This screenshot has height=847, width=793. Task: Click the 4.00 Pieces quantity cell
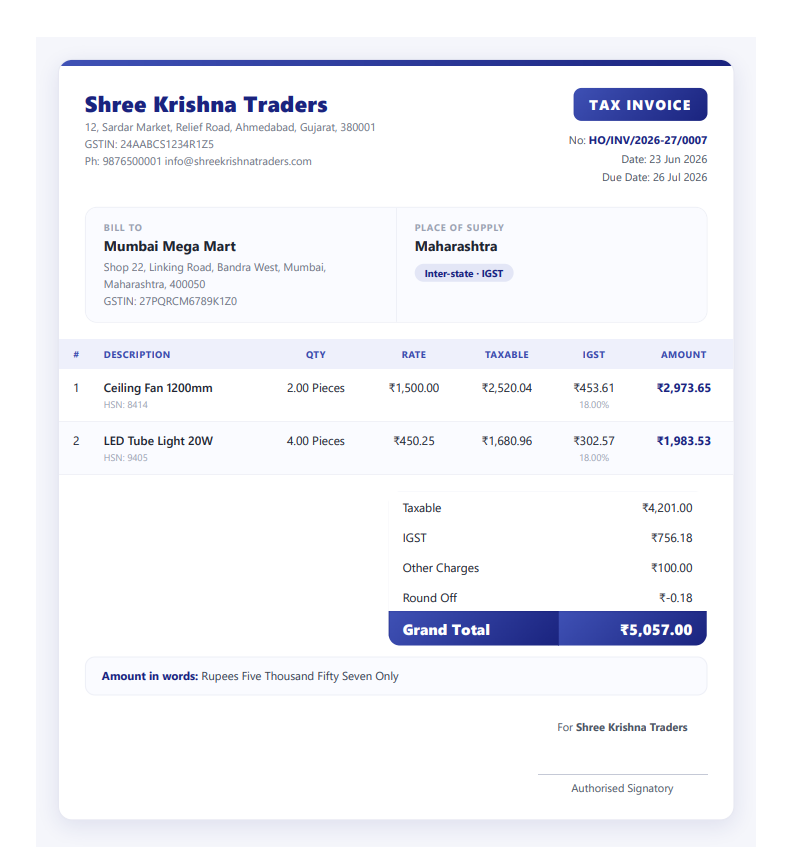click(x=315, y=441)
